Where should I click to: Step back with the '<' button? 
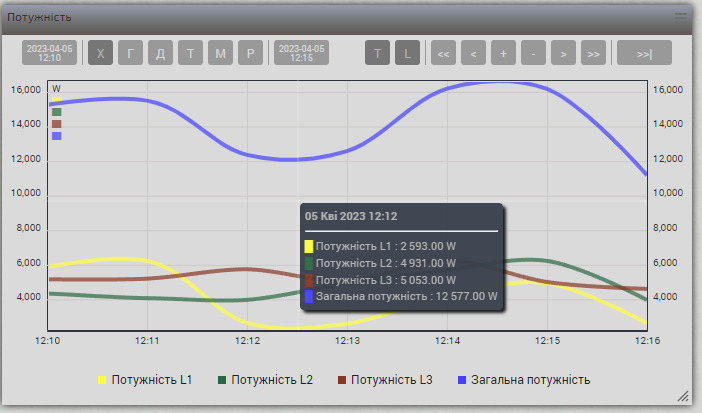tap(473, 53)
